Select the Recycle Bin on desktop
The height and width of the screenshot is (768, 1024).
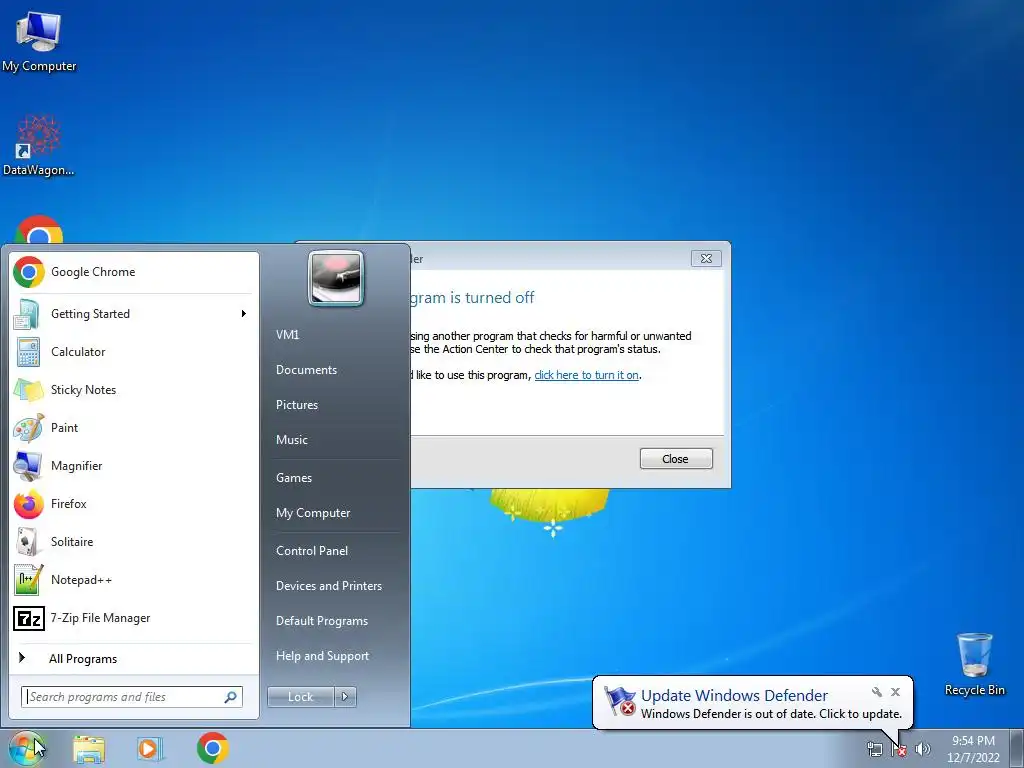coord(974,664)
